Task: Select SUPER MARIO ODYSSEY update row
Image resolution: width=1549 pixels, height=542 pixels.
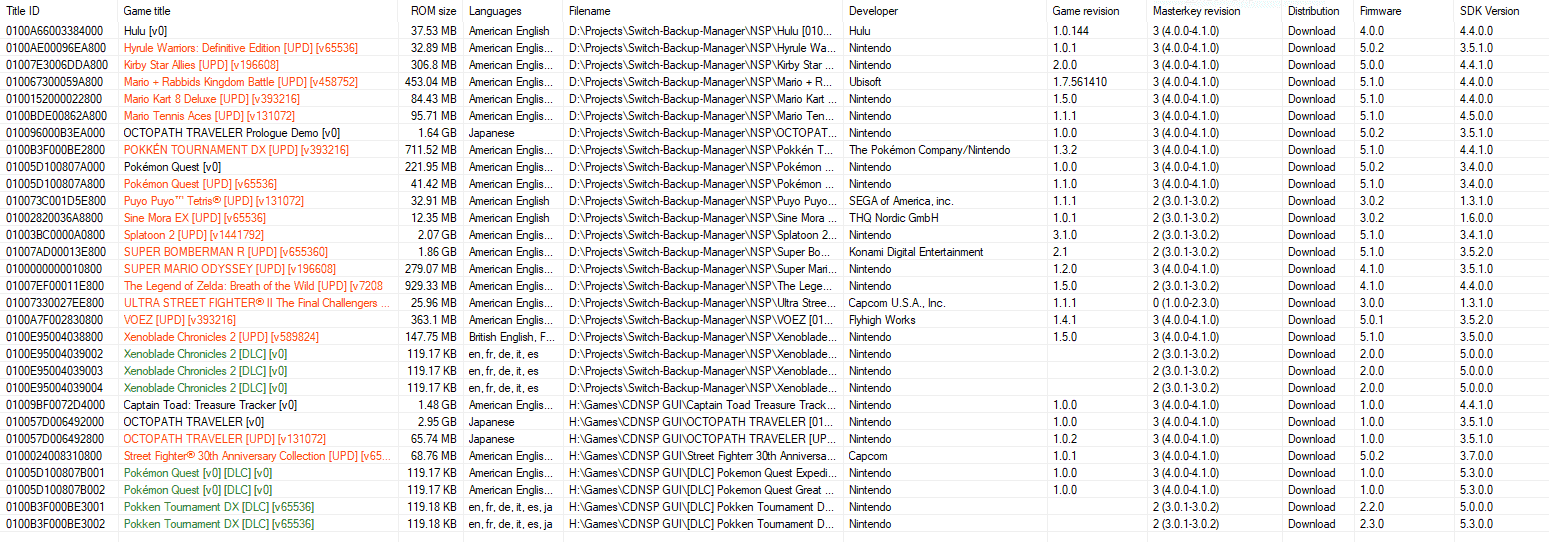Action: pos(774,269)
